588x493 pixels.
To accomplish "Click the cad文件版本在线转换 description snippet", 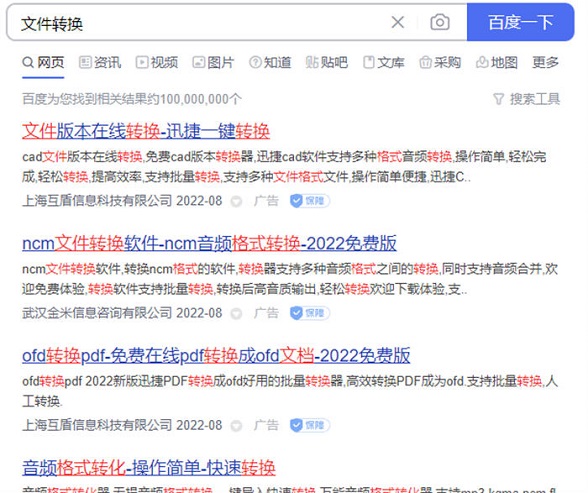I will [284, 166].
